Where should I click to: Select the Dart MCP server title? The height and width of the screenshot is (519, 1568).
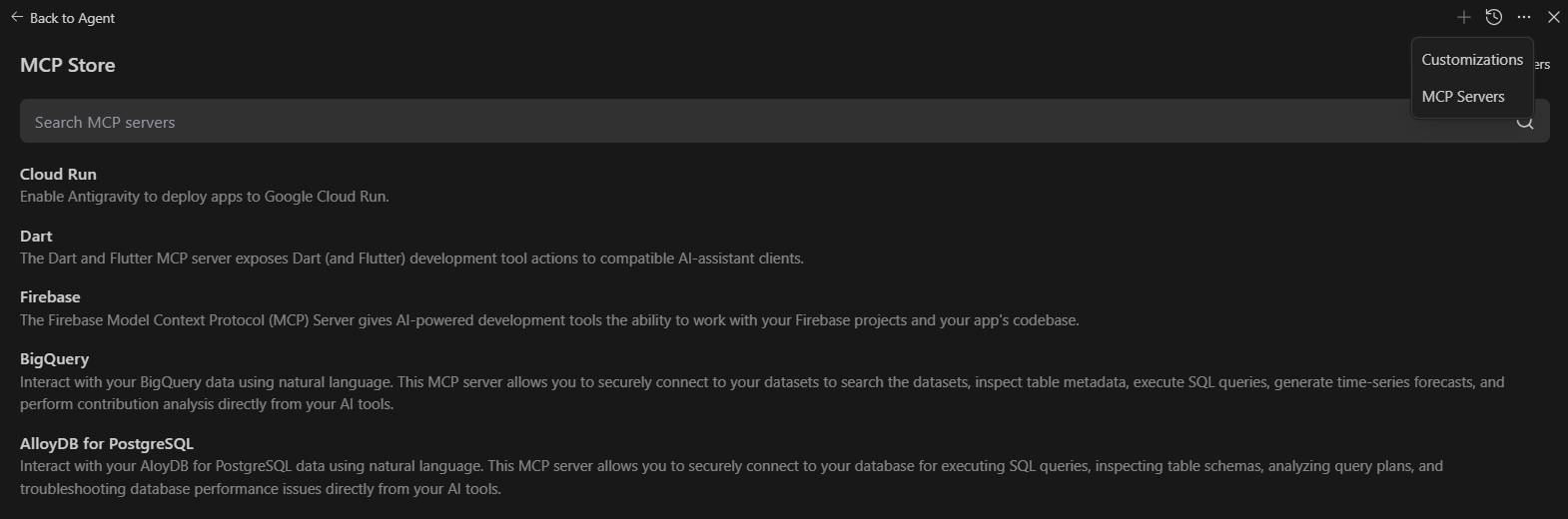pyautogui.click(x=36, y=236)
